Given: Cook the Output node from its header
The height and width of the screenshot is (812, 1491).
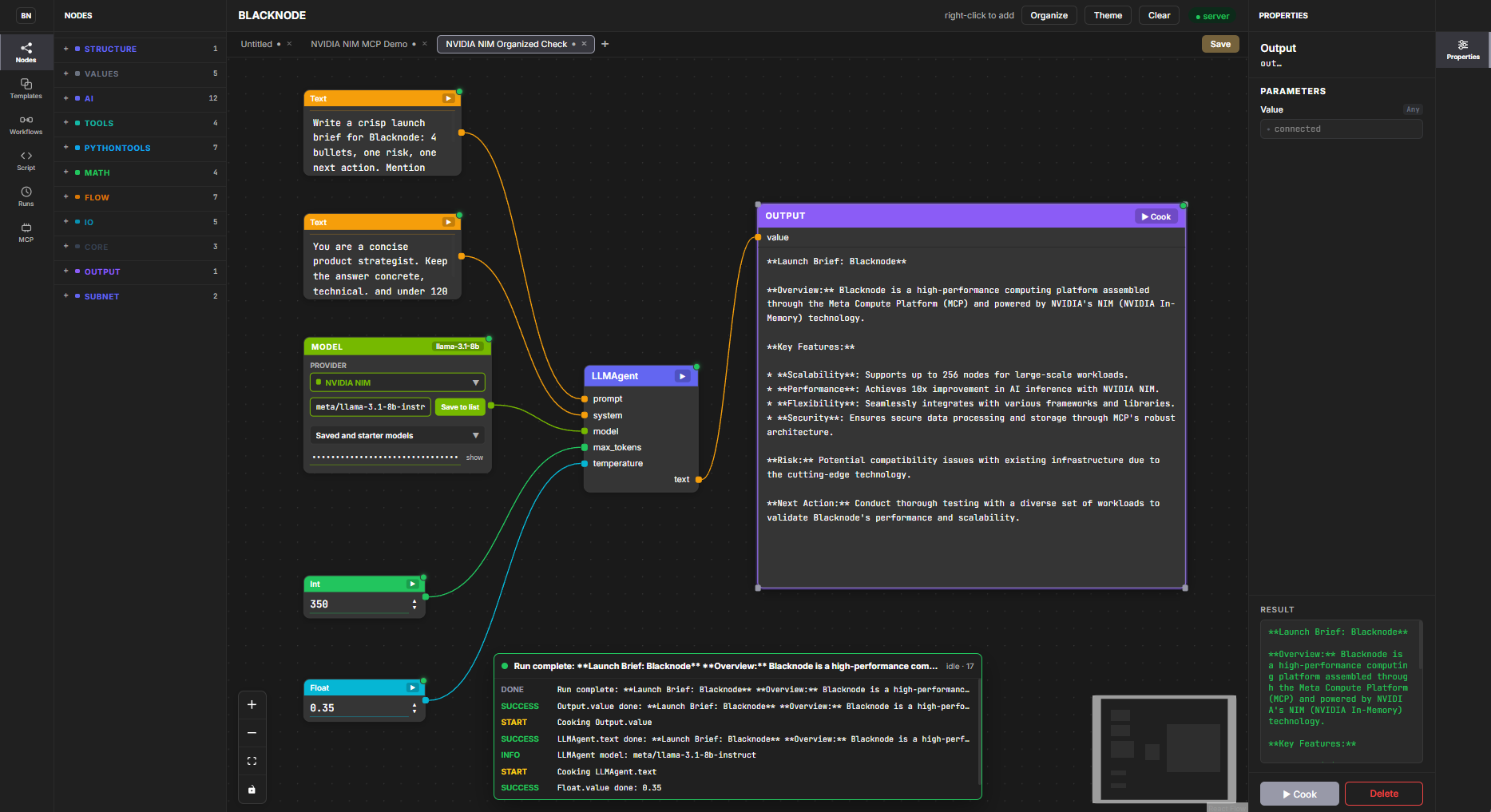Looking at the screenshot, I should tap(1156, 216).
